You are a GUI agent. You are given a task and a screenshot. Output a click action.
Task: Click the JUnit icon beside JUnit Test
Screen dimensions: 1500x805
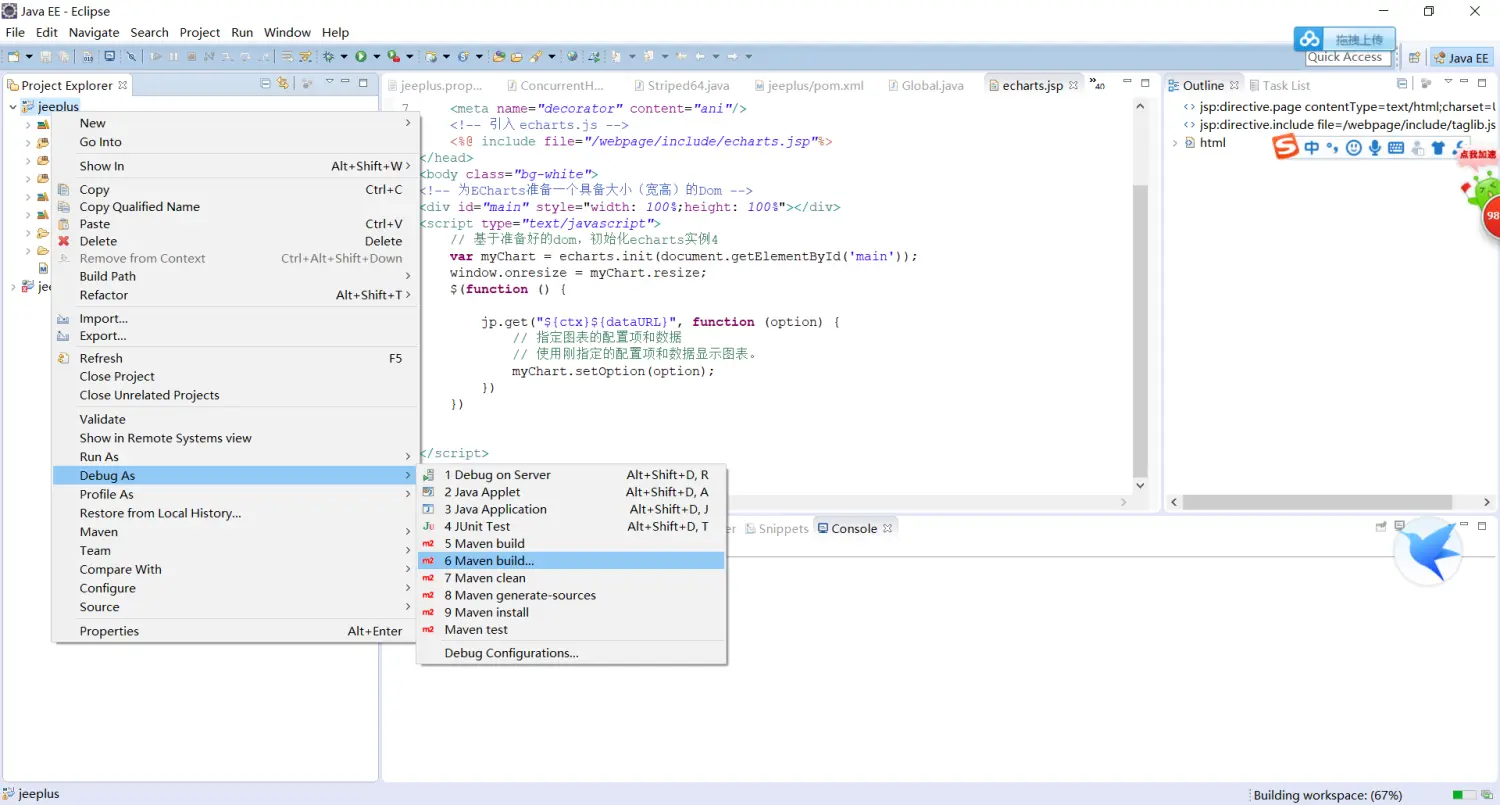point(428,526)
